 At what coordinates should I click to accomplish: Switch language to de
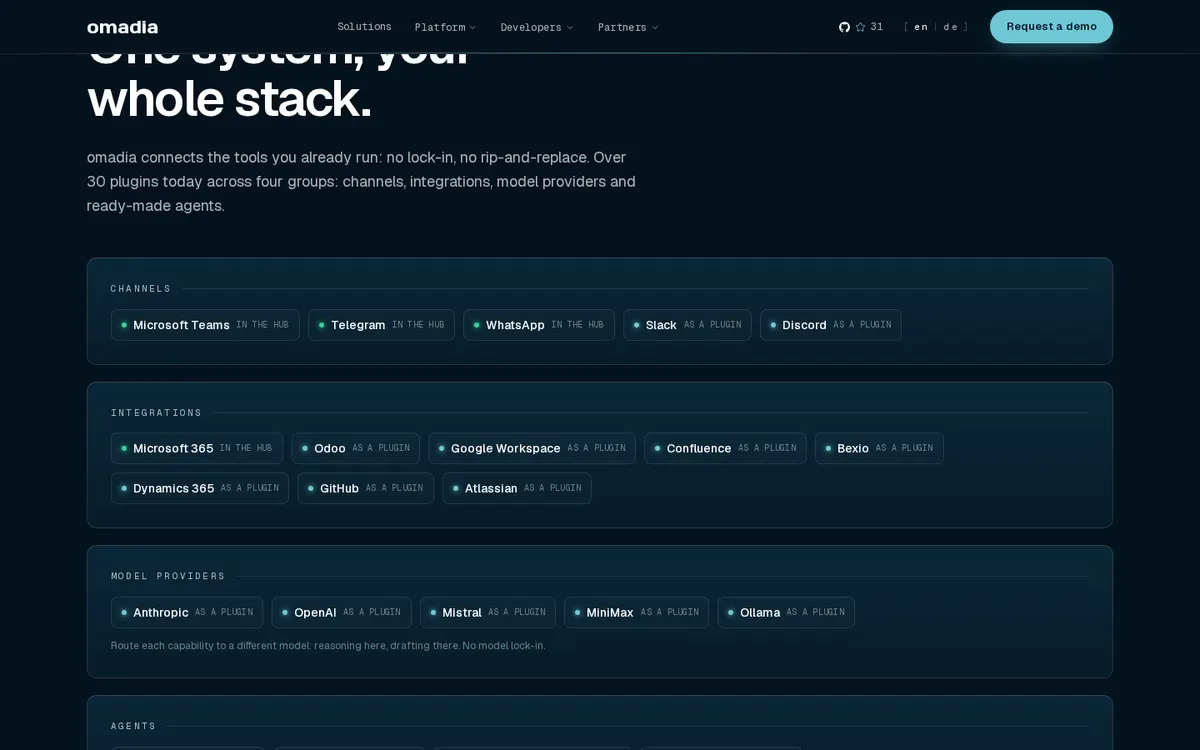pyautogui.click(x=950, y=27)
